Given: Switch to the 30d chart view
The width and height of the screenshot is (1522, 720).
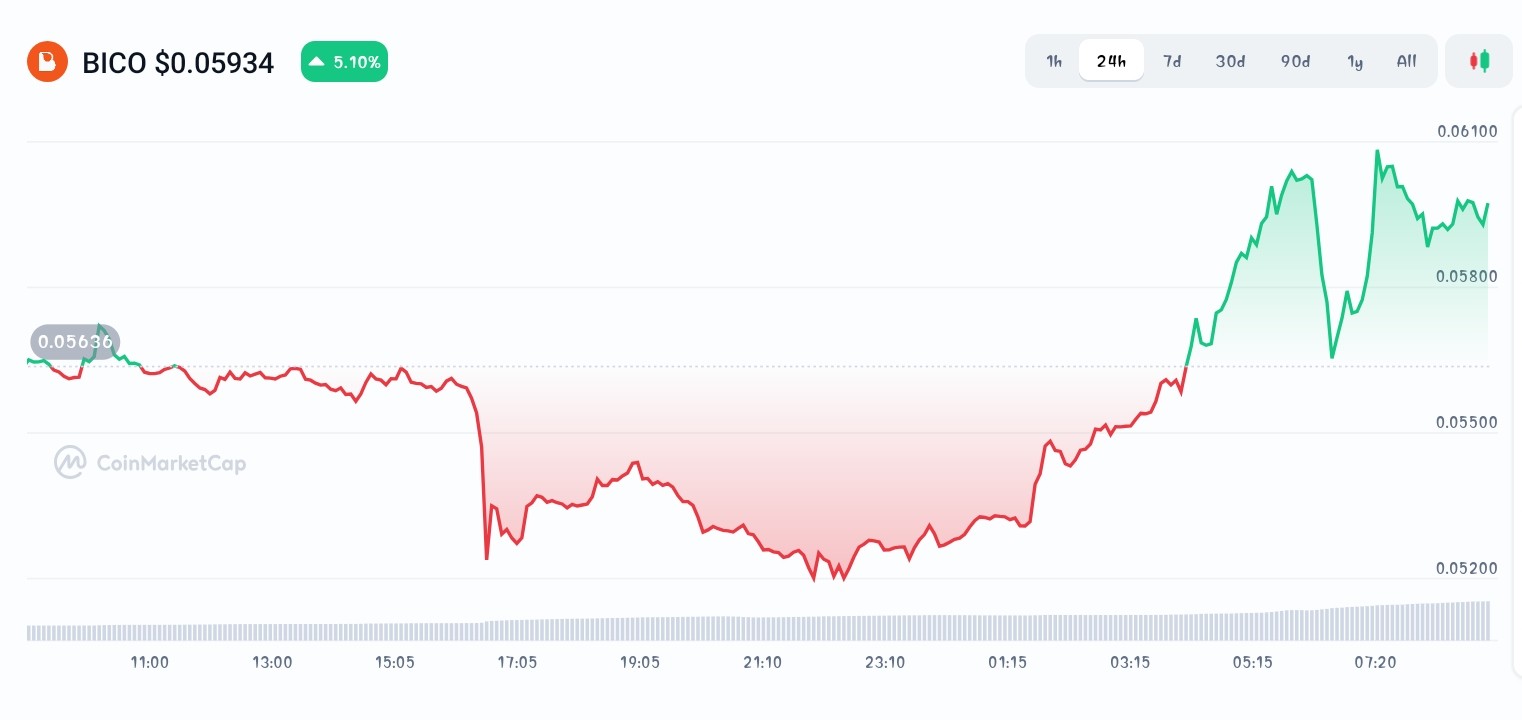Looking at the screenshot, I should coord(1230,61).
